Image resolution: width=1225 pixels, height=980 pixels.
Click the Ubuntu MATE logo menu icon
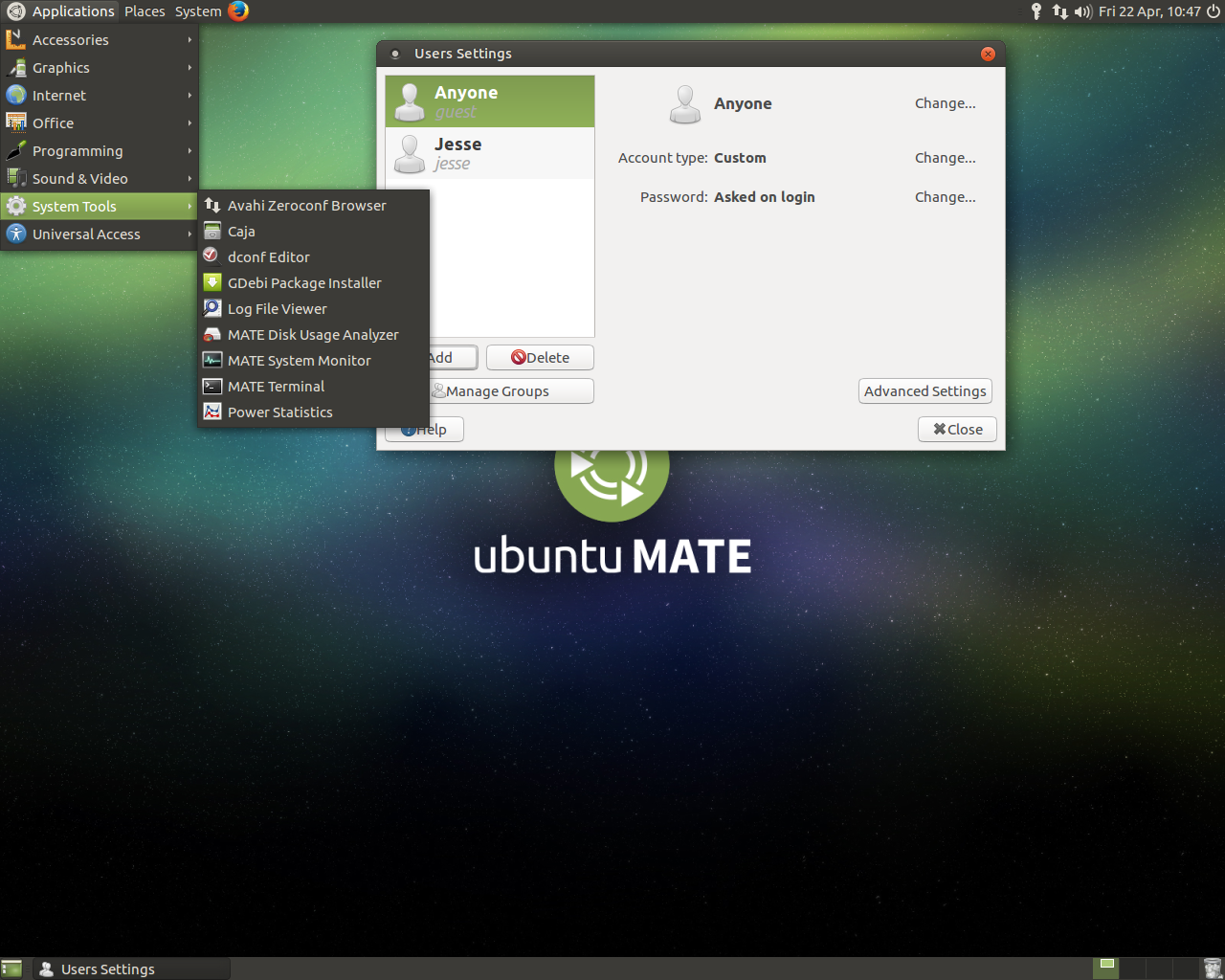point(15,11)
